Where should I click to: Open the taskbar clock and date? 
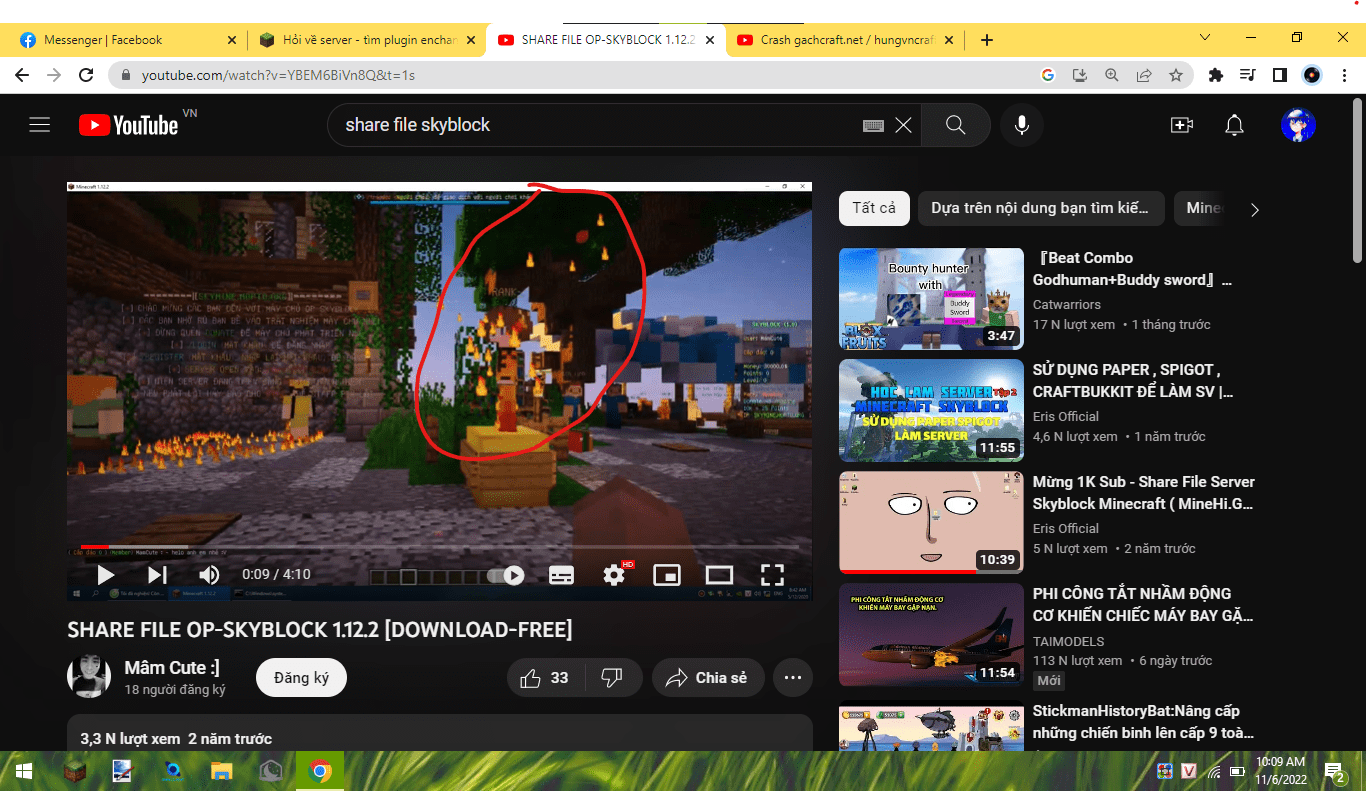[x=1281, y=770]
